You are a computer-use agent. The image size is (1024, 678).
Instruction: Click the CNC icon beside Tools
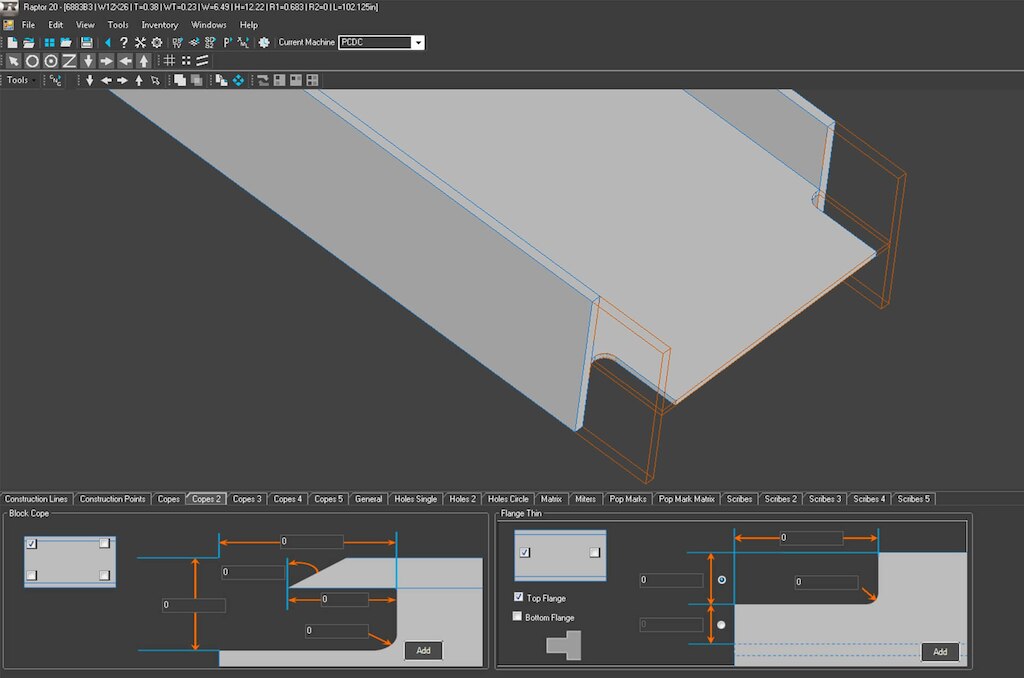tap(54, 79)
